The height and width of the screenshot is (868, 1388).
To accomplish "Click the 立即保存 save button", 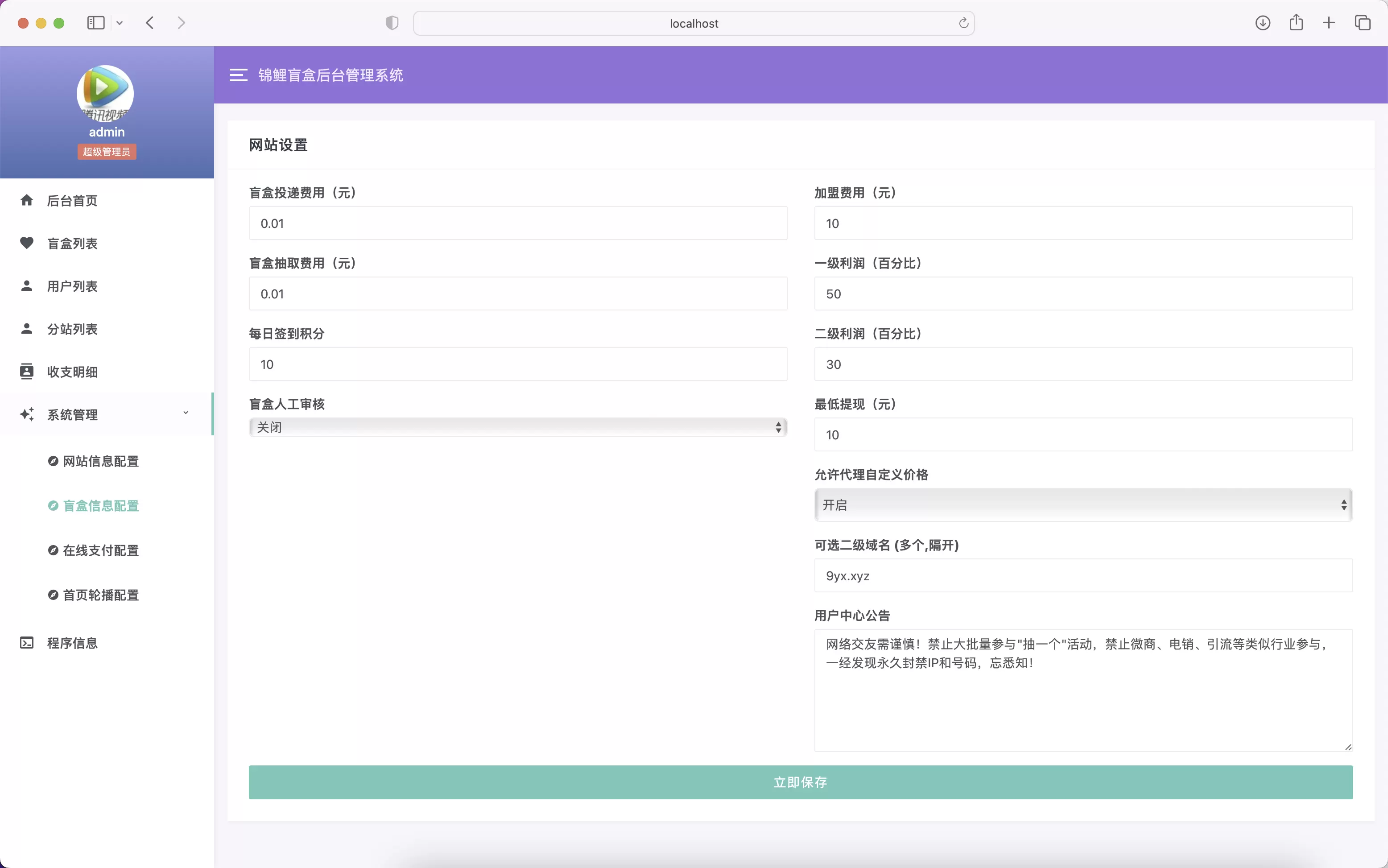I will pos(800,782).
